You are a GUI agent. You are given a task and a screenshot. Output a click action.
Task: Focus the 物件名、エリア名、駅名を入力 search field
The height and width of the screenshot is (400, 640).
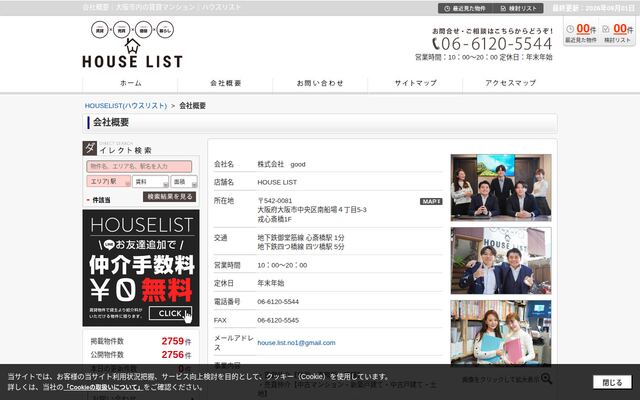click(139, 166)
